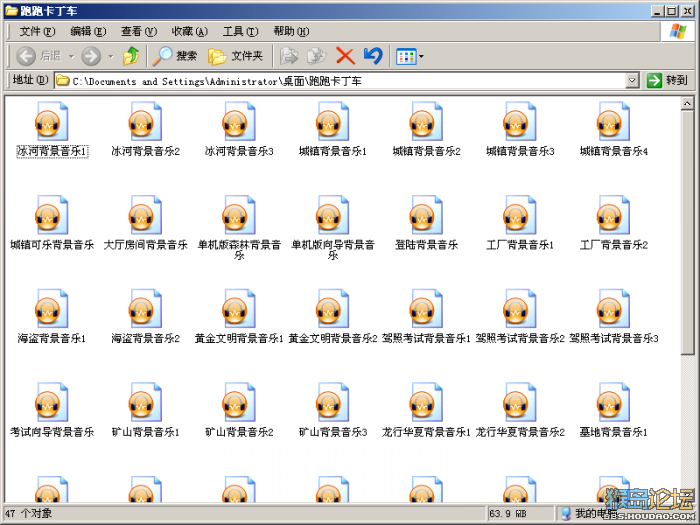The height and width of the screenshot is (525, 700).
Task: Click the 海盗背景音乐1 file name label
Action: [52, 338]
